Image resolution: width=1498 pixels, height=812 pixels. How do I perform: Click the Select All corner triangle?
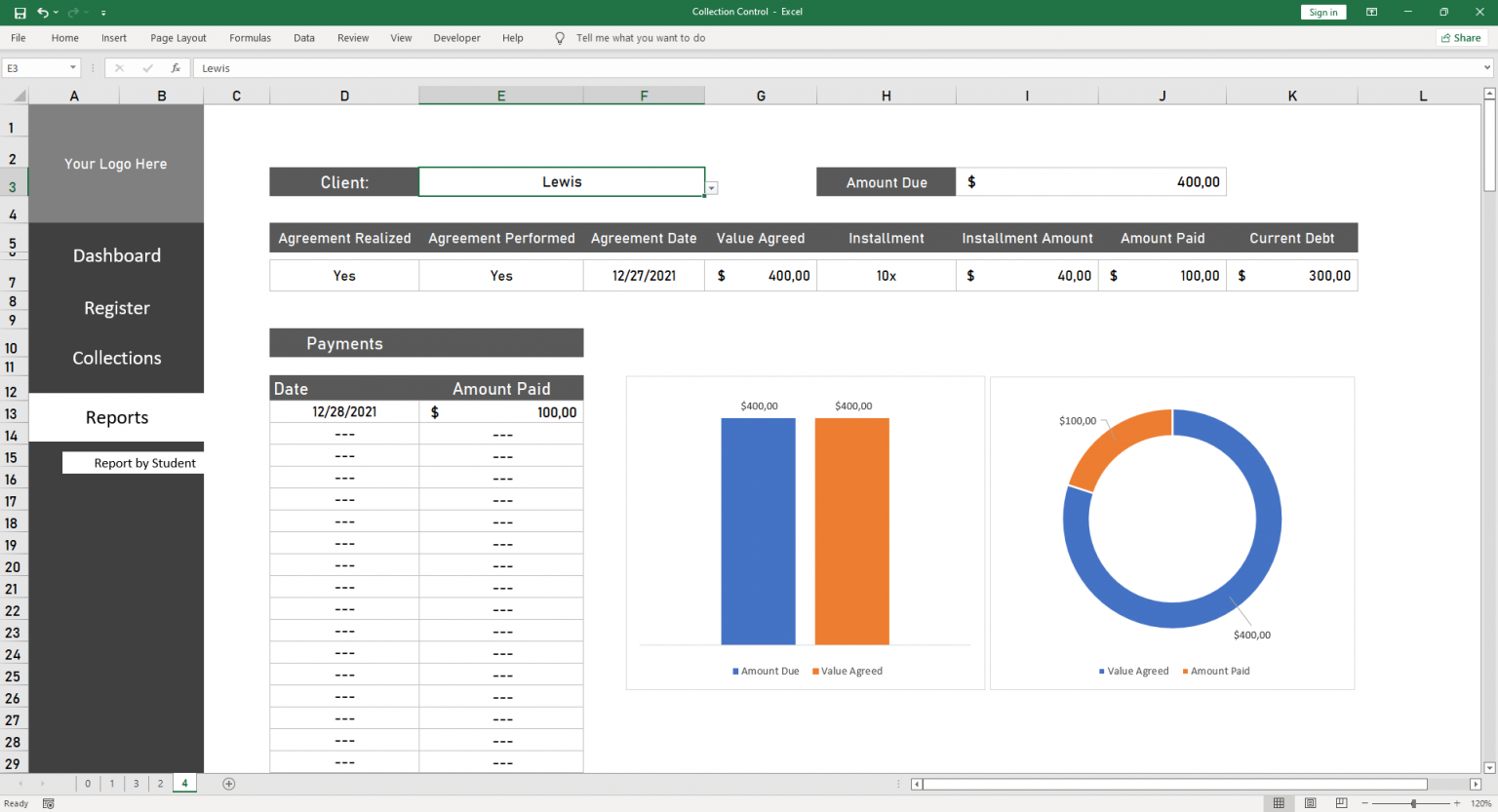(19, 96)
